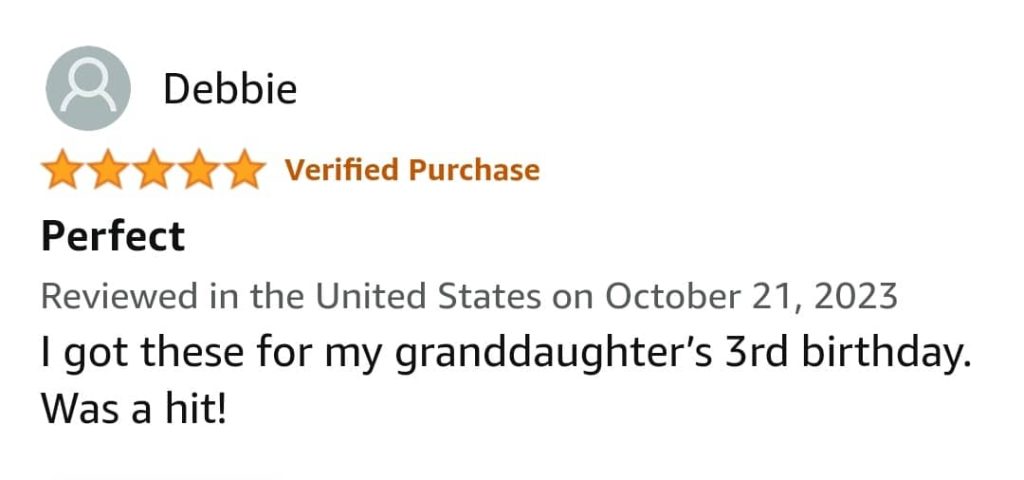Viewport: 1024px width, 480px height.
Task: Click the October 21, 2023 date
Action: pos(751,297)
